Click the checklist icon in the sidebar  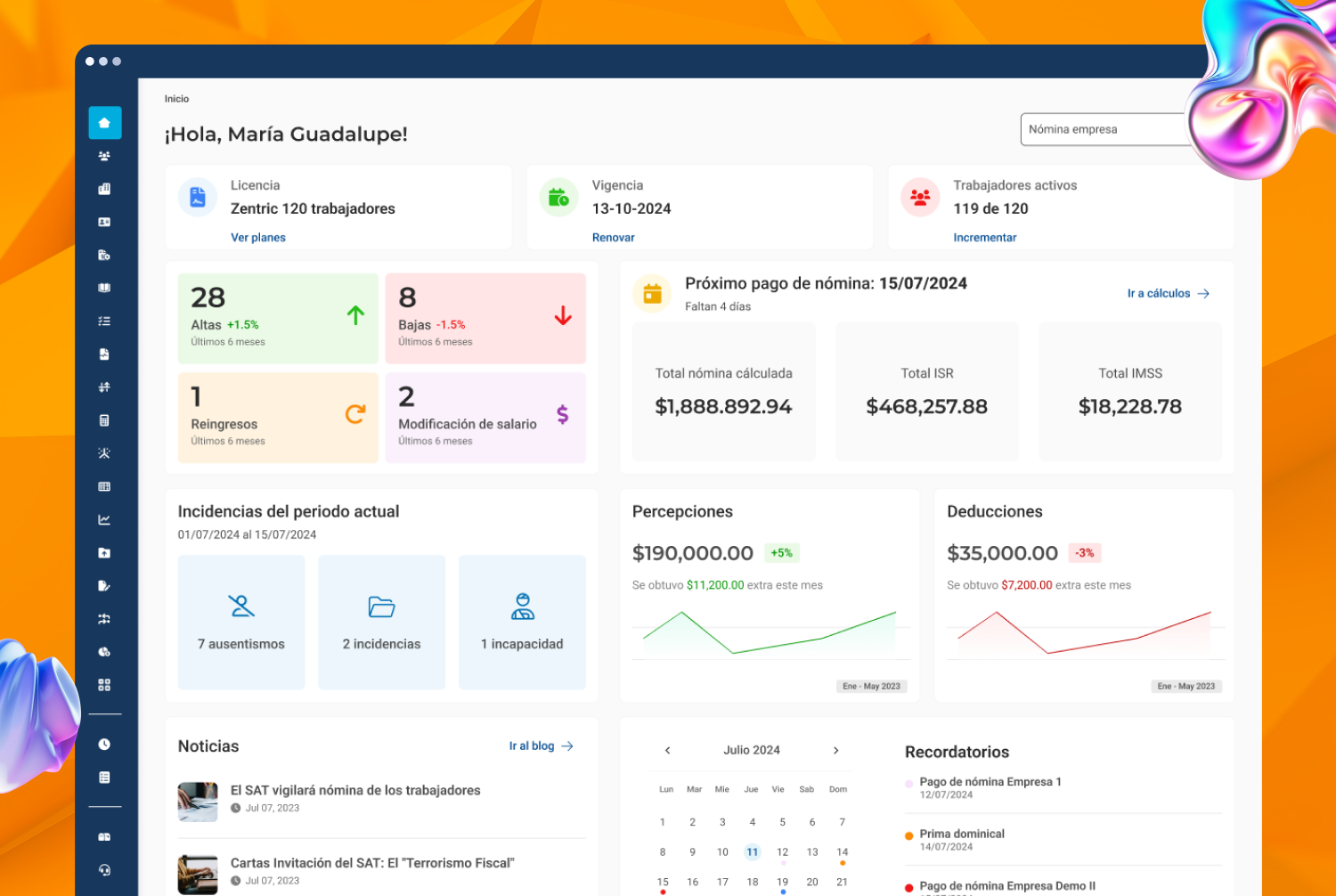[x=104, y=322]
